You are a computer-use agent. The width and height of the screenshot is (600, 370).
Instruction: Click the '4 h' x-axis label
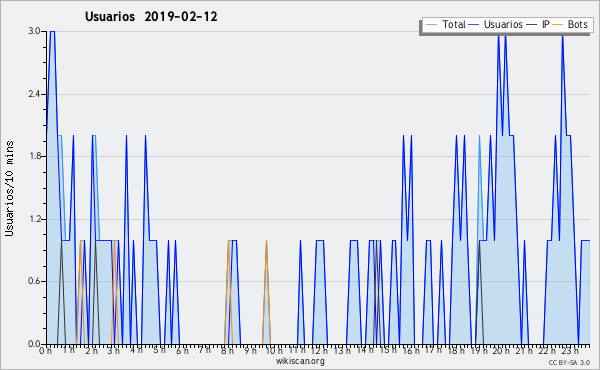pyautogui.click(x=136, y=350)
